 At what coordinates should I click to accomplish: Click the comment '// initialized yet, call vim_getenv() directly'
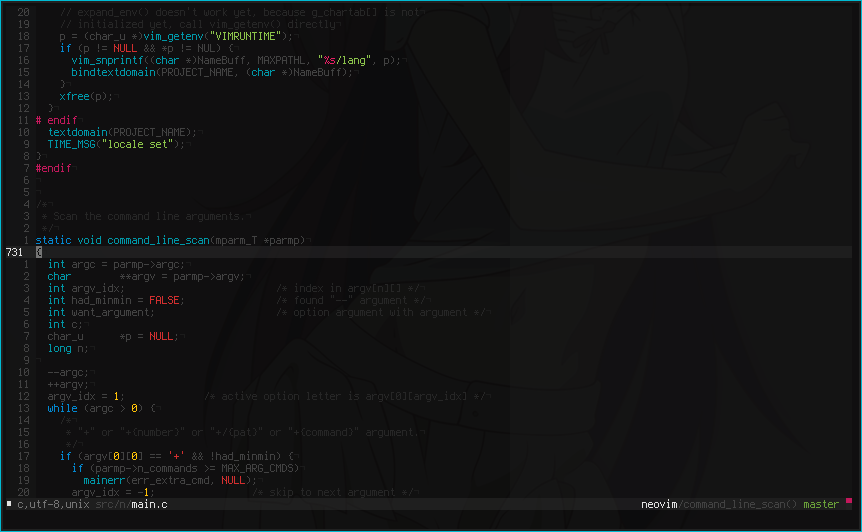197,24
